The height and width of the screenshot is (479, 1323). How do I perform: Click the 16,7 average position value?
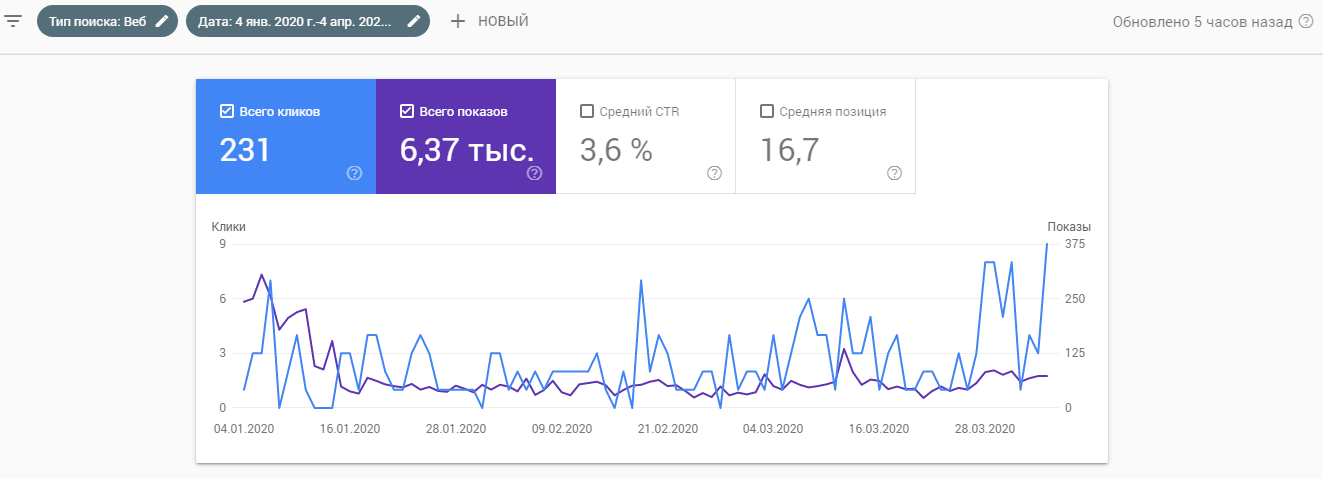[x=790, y=150]
